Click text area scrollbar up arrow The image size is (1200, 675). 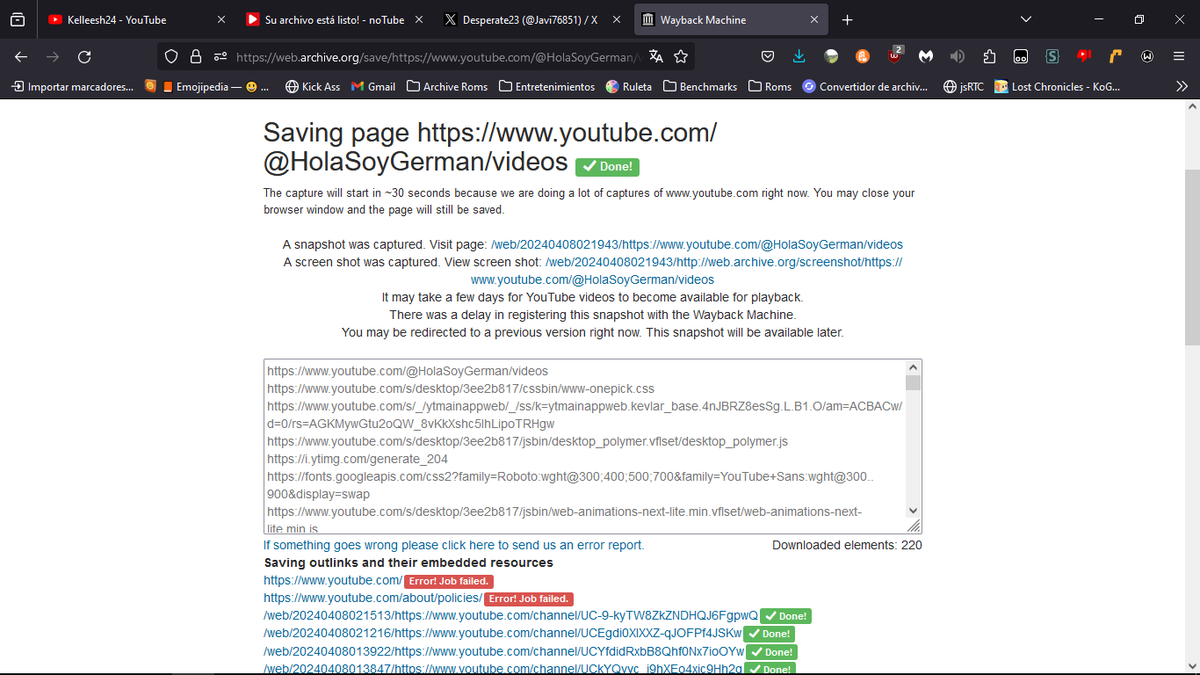click(x=913, y=368)
